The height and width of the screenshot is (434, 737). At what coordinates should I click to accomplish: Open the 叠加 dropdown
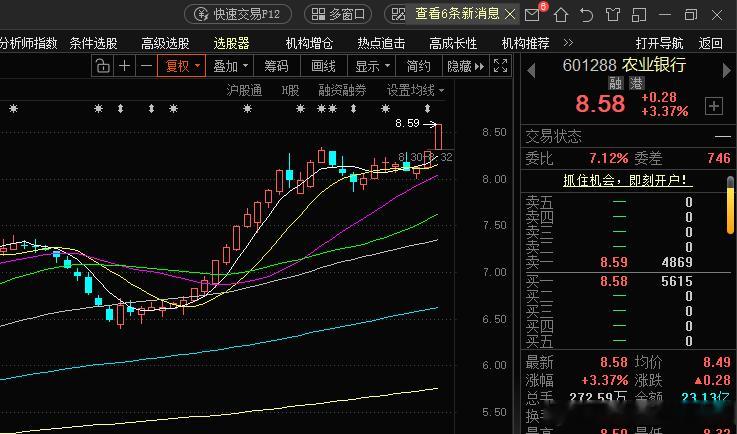click(230, 66)
